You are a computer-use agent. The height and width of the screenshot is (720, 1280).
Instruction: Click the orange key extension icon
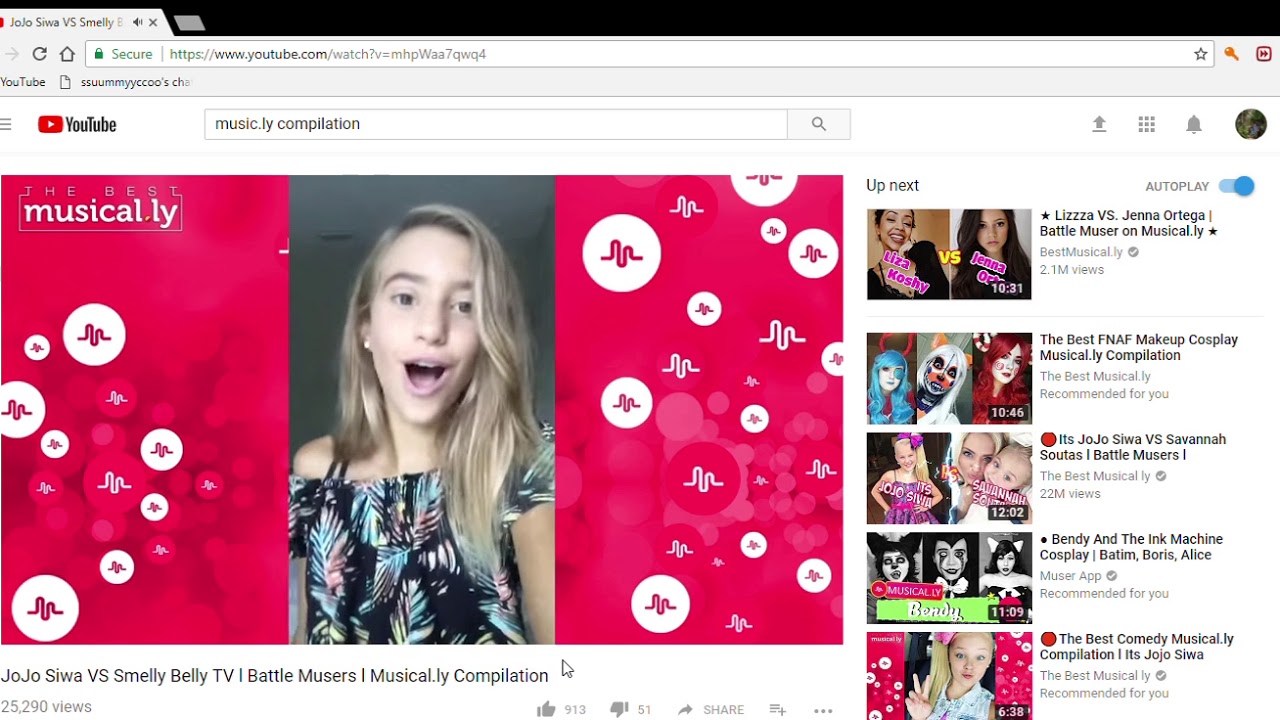(x=1232, y=54)
